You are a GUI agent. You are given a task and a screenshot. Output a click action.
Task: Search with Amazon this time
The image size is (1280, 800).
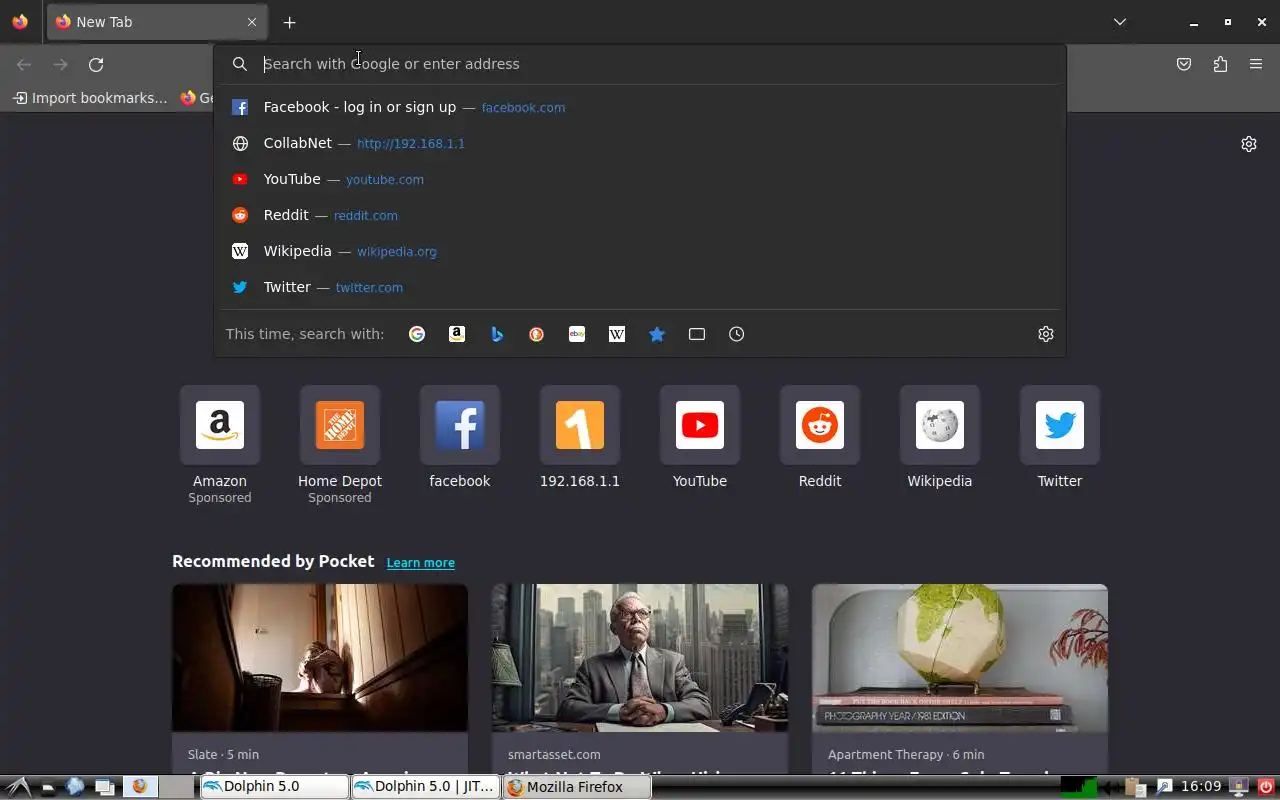coord(457,334)
